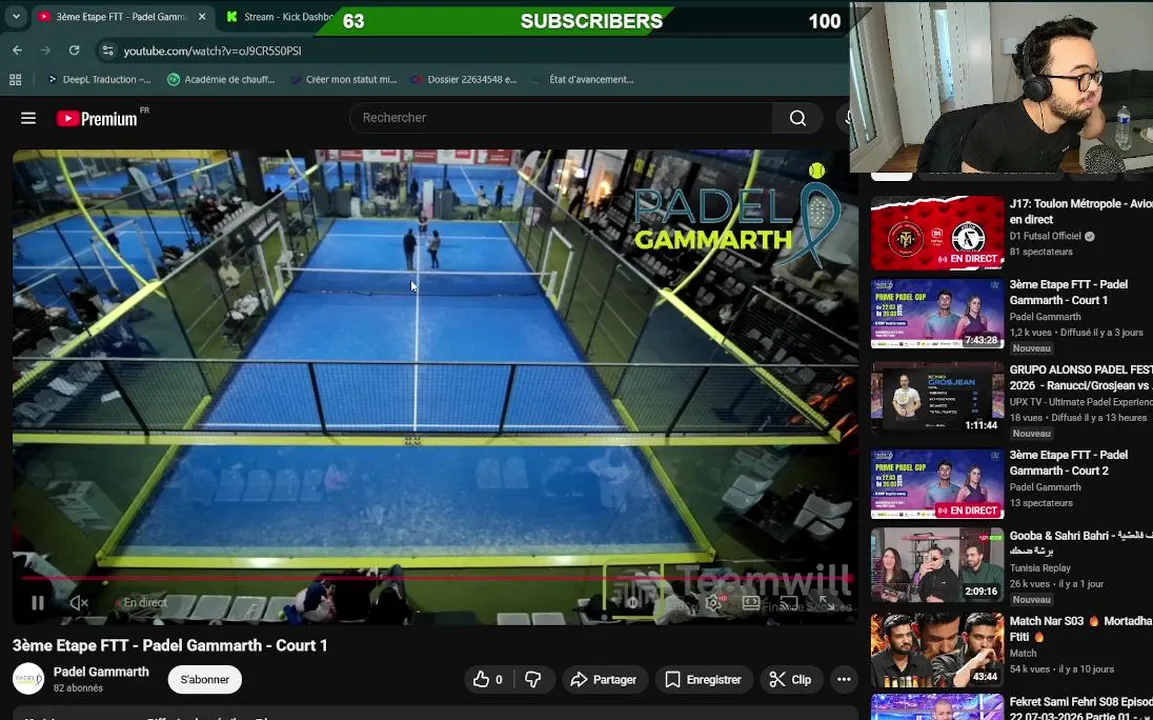Go forward in browser history
1153x720 pixels.
[46, 51]
